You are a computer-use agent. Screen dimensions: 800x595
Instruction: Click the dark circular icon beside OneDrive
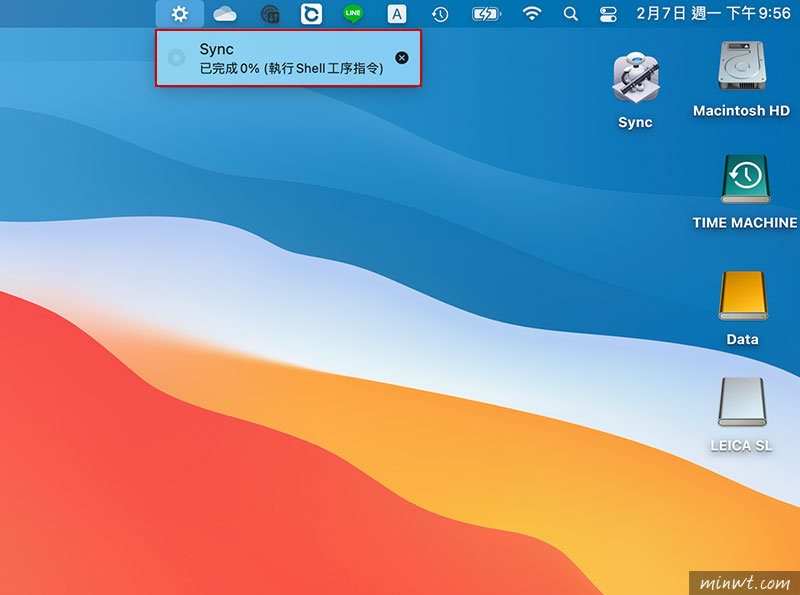coord(270,14)
